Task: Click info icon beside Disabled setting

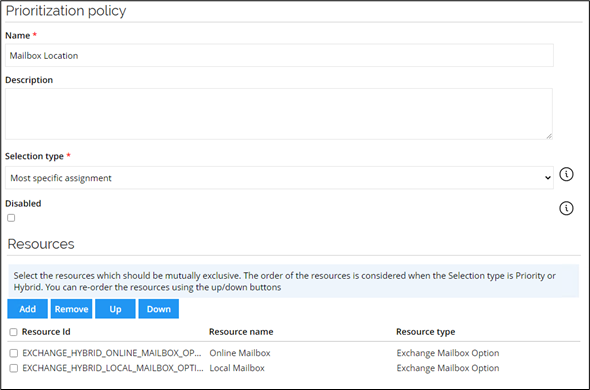Action: coord(566,208)
